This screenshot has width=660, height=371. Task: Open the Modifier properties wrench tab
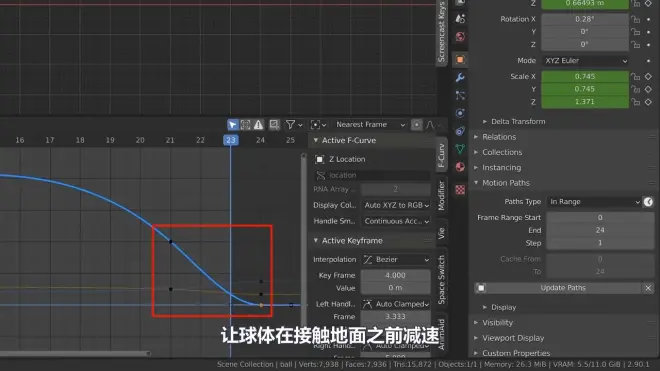point(460,77)
